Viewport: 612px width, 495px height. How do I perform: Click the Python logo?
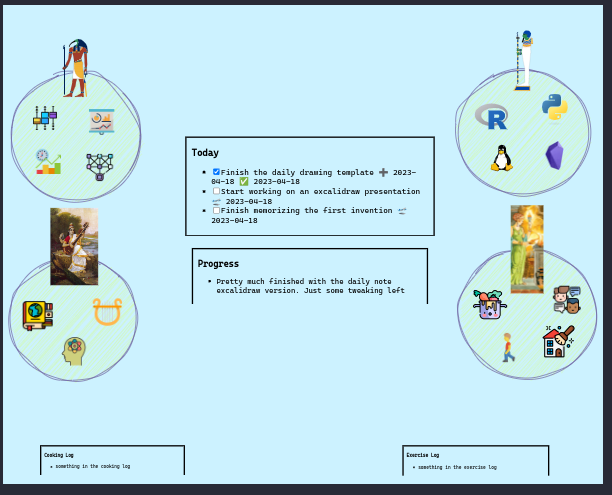555,107
